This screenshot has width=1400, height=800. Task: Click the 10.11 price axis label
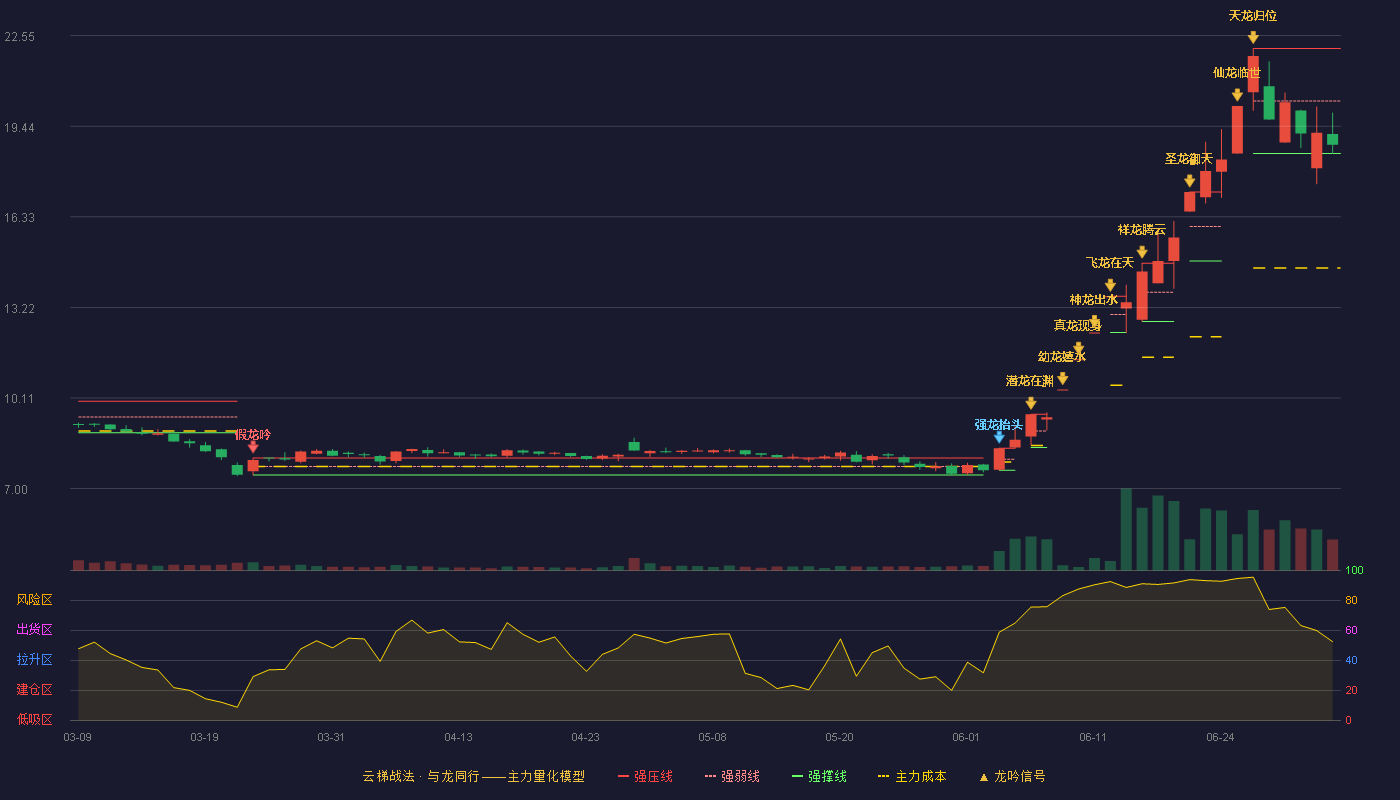pos(20,399)
